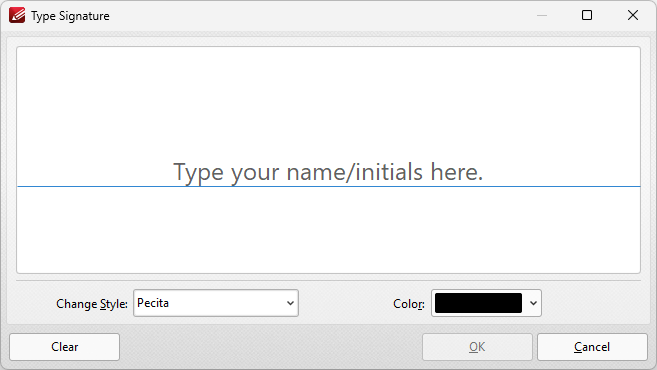Click the 'Type Signature' title text
The width and height of the screenshot is (657, 370).
point(70,16)
